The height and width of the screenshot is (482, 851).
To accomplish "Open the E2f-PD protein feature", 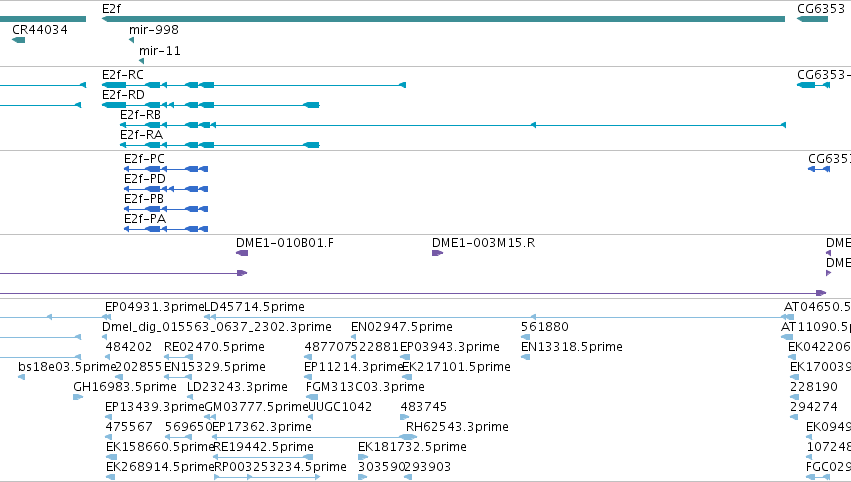I will (166, 189).
